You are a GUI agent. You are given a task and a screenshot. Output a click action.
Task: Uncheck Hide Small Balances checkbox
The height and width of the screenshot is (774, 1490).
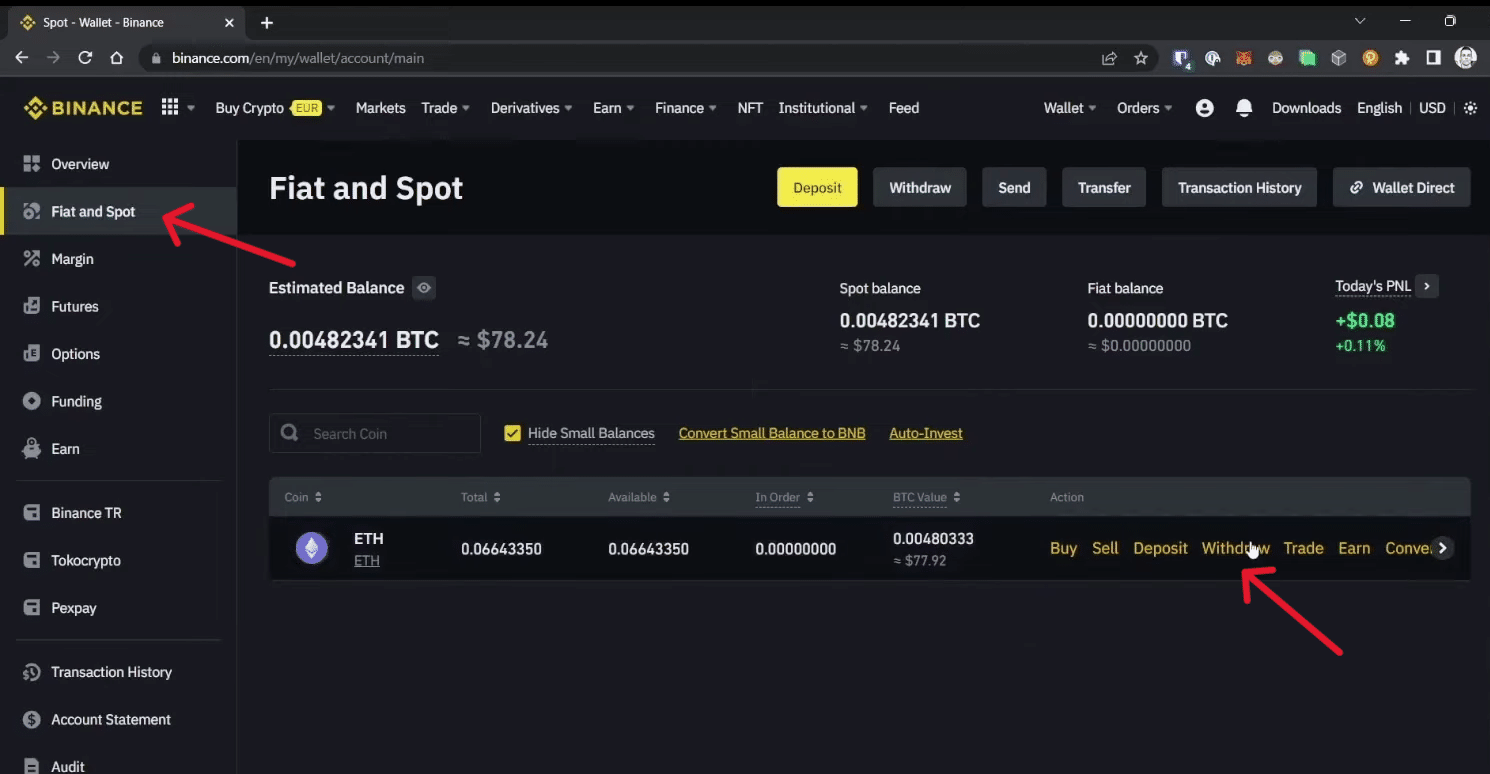point(512,433)
